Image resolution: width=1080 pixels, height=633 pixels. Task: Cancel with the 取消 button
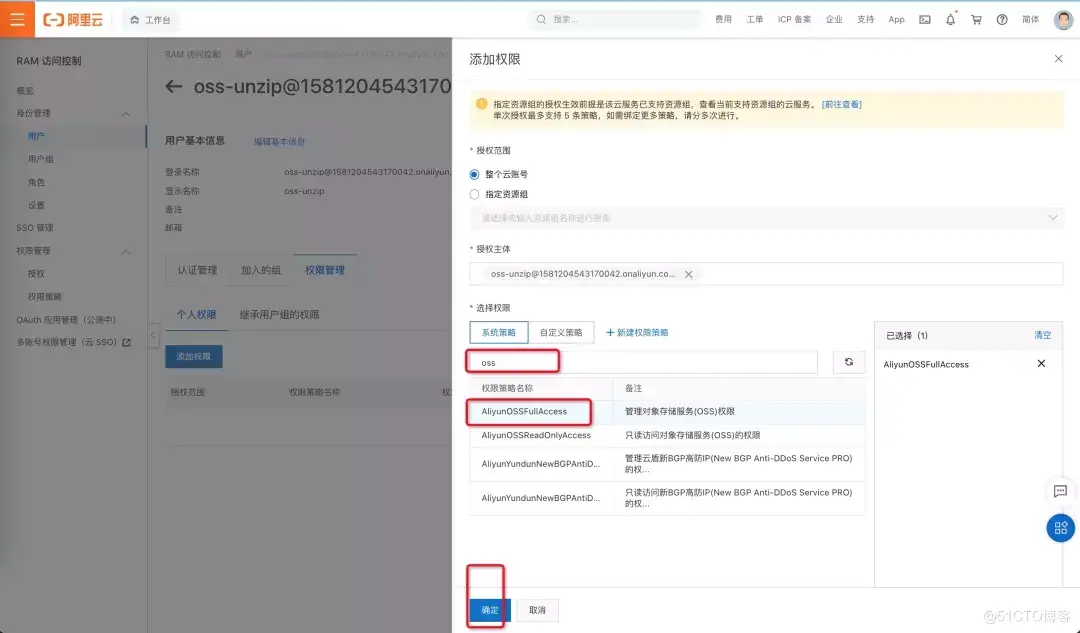click(537, 610)
